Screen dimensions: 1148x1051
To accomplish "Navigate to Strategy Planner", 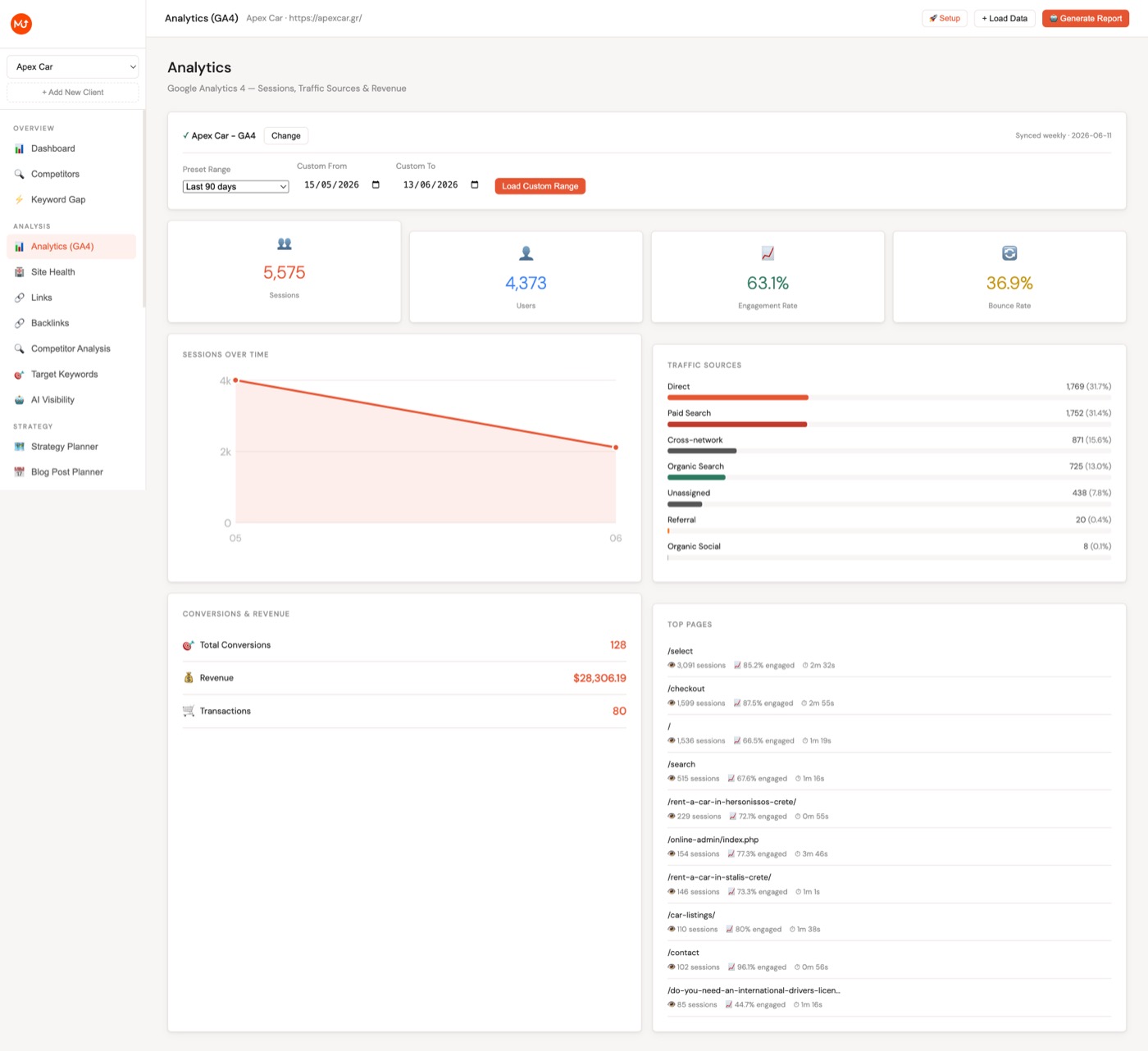I will click(71, 446).
